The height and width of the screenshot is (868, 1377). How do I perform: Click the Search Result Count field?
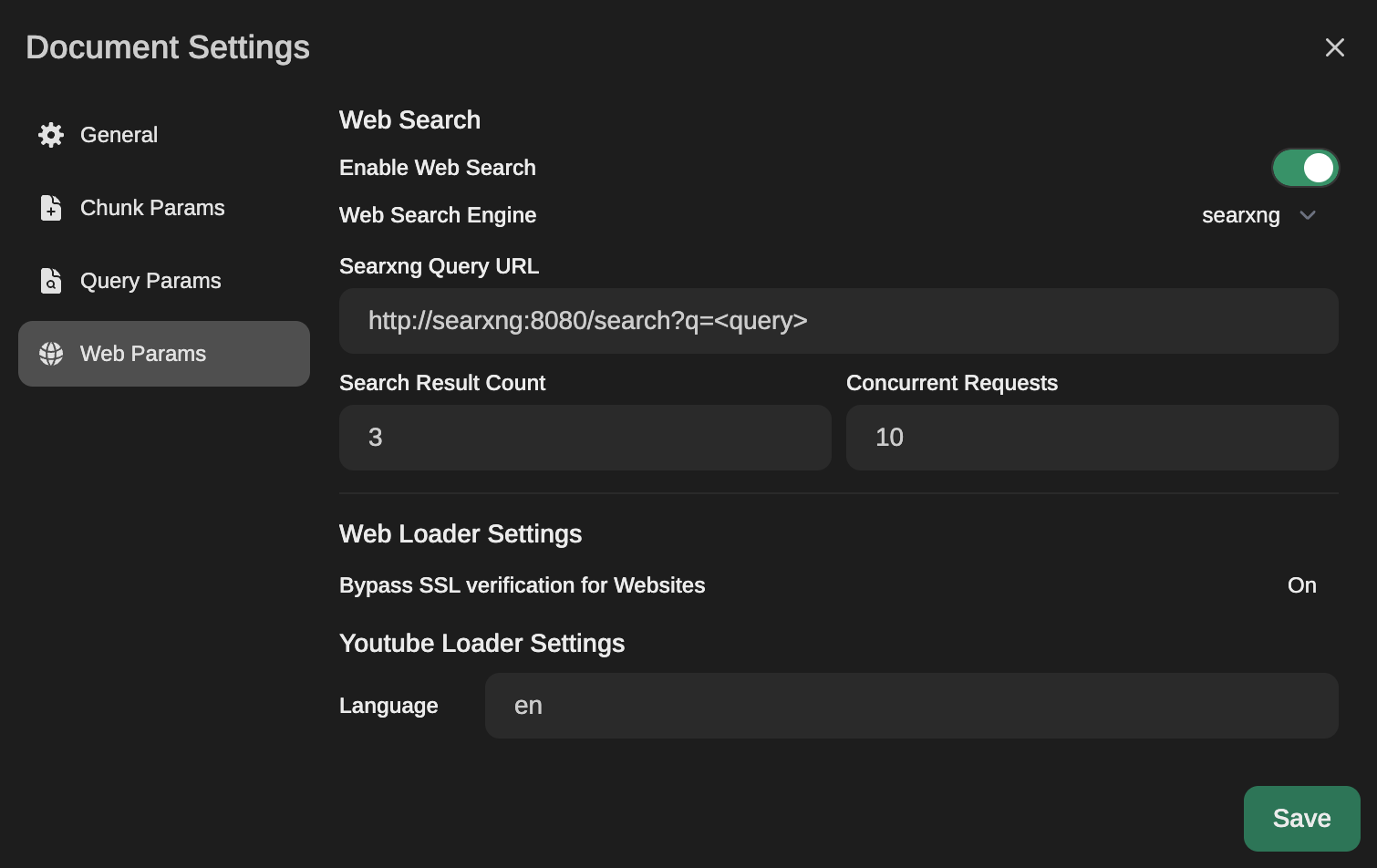[585, 438]
